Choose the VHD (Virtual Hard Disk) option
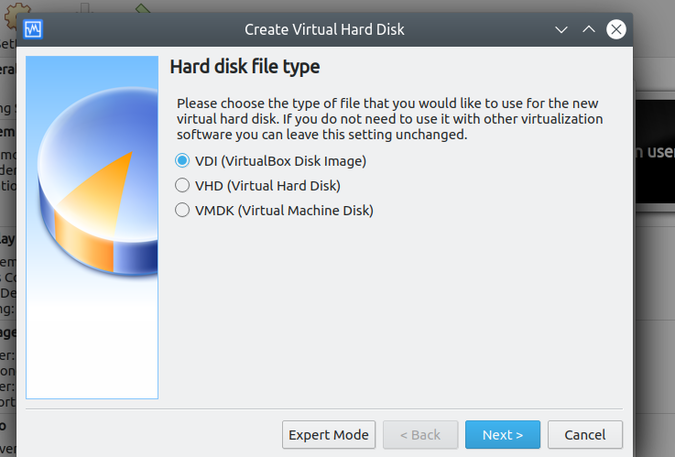The width and height of the screenshot is (675, 457). click(x=182, y=185)
